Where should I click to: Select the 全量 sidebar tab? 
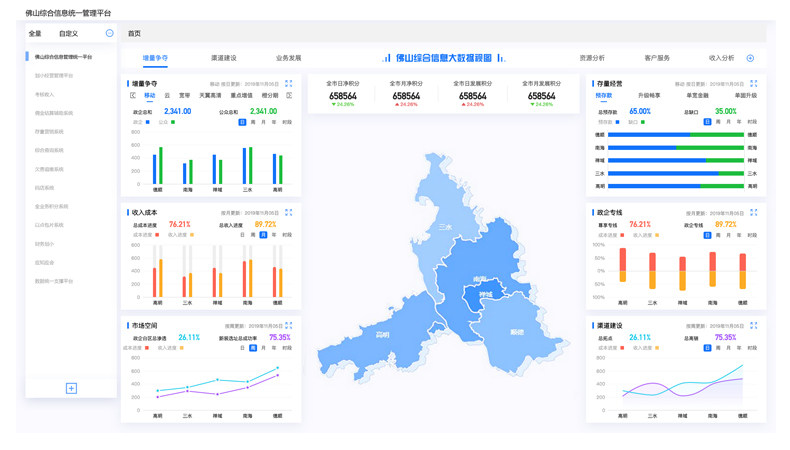click(x=35, y=34)
